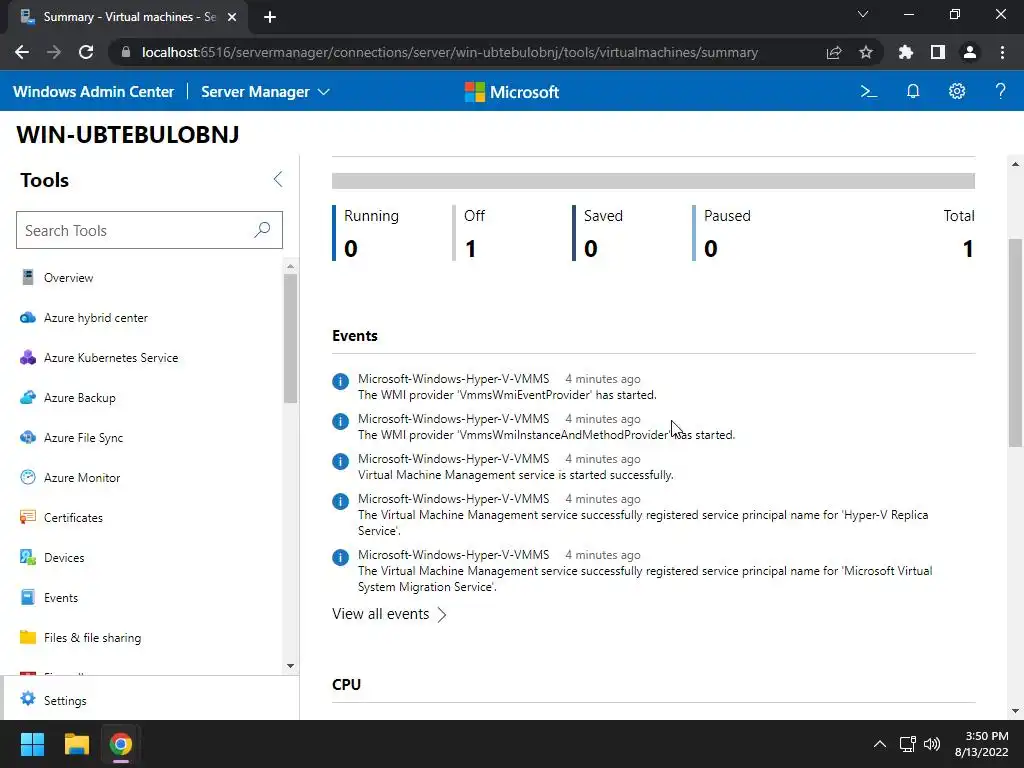Select the Running virtual machines count

(351, 249)
